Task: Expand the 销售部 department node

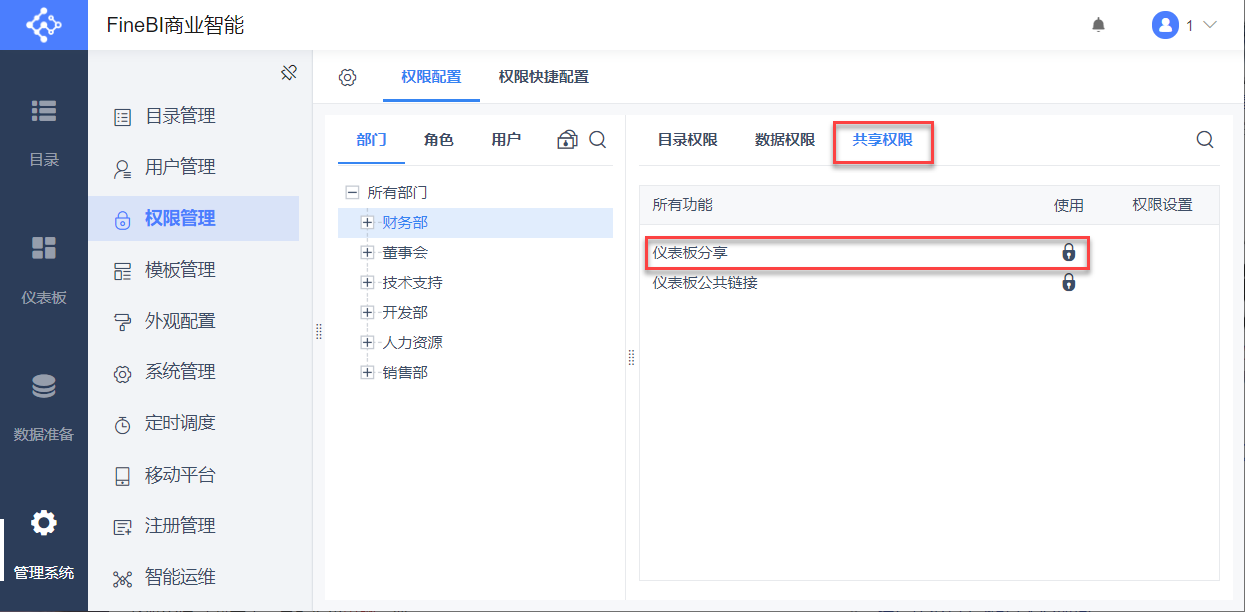Action: [x=367, y=373]
